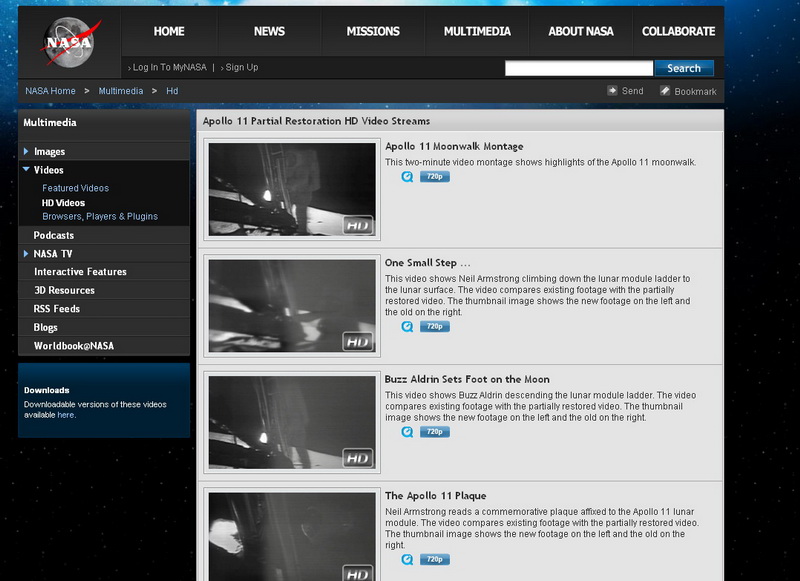Open the One Small Step thumbnail
The width and height of the screenshot is (800, 581).
[292, 306]
